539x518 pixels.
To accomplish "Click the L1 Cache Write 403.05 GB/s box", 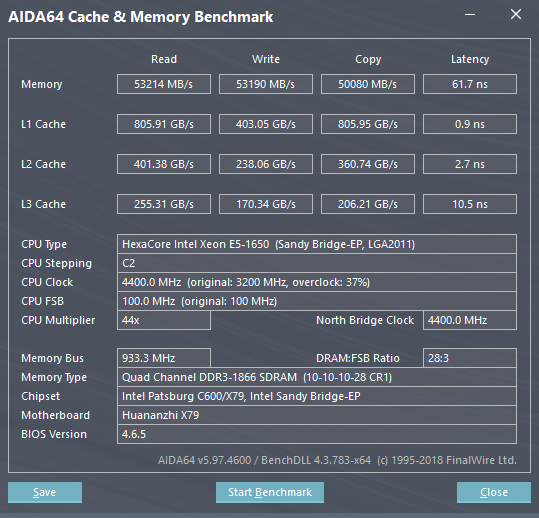I will pos(266,124).
